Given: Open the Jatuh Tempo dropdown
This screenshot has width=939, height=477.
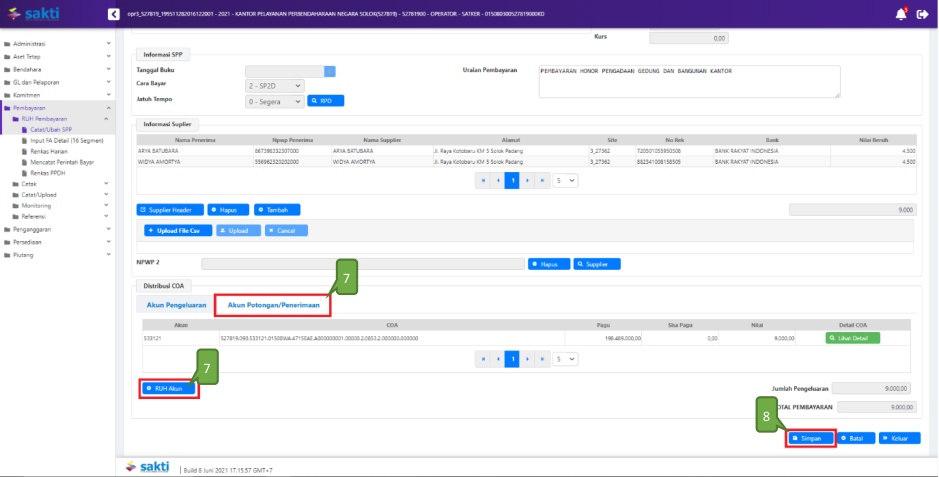Looking at the screenshot, I should click(273, 101).
